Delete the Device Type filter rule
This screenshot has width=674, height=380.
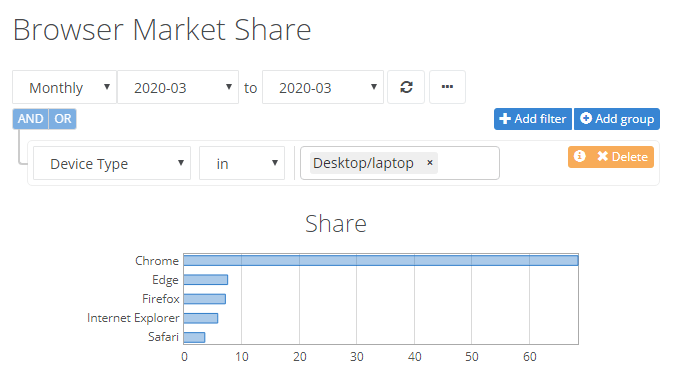[622, 156]
